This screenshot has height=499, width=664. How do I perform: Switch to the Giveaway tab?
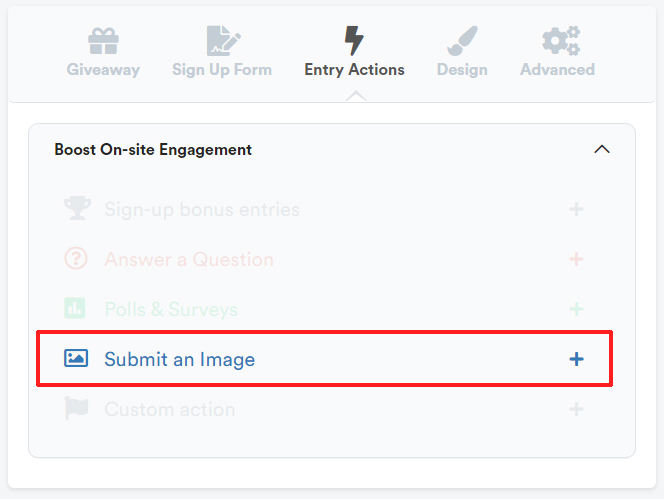click(x=103, y=52)
